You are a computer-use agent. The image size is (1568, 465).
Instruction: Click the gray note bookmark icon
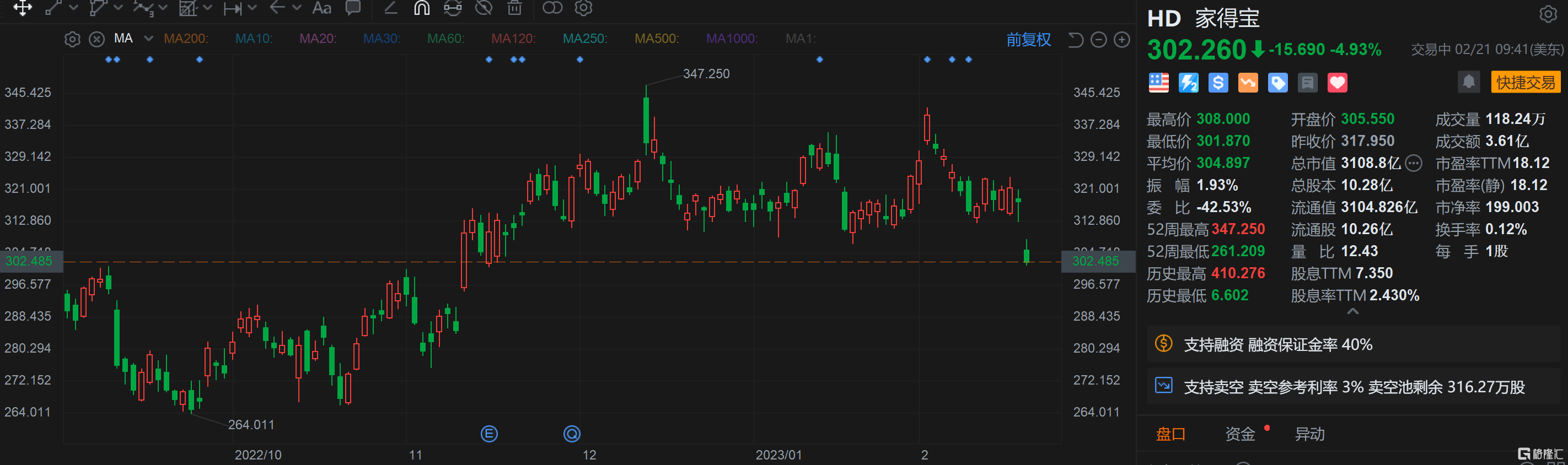pos(1307,82)
